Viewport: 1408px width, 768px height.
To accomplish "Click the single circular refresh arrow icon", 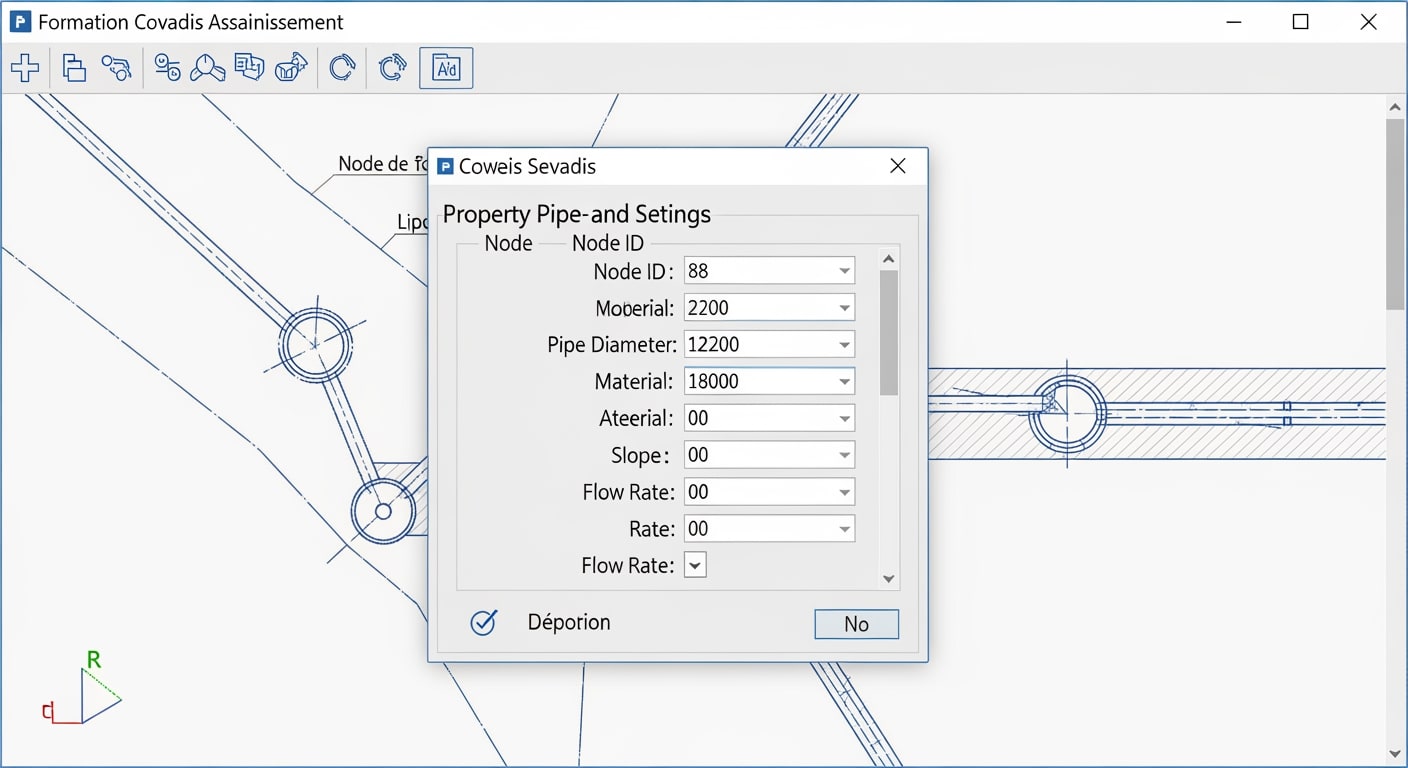I will 342,68.
